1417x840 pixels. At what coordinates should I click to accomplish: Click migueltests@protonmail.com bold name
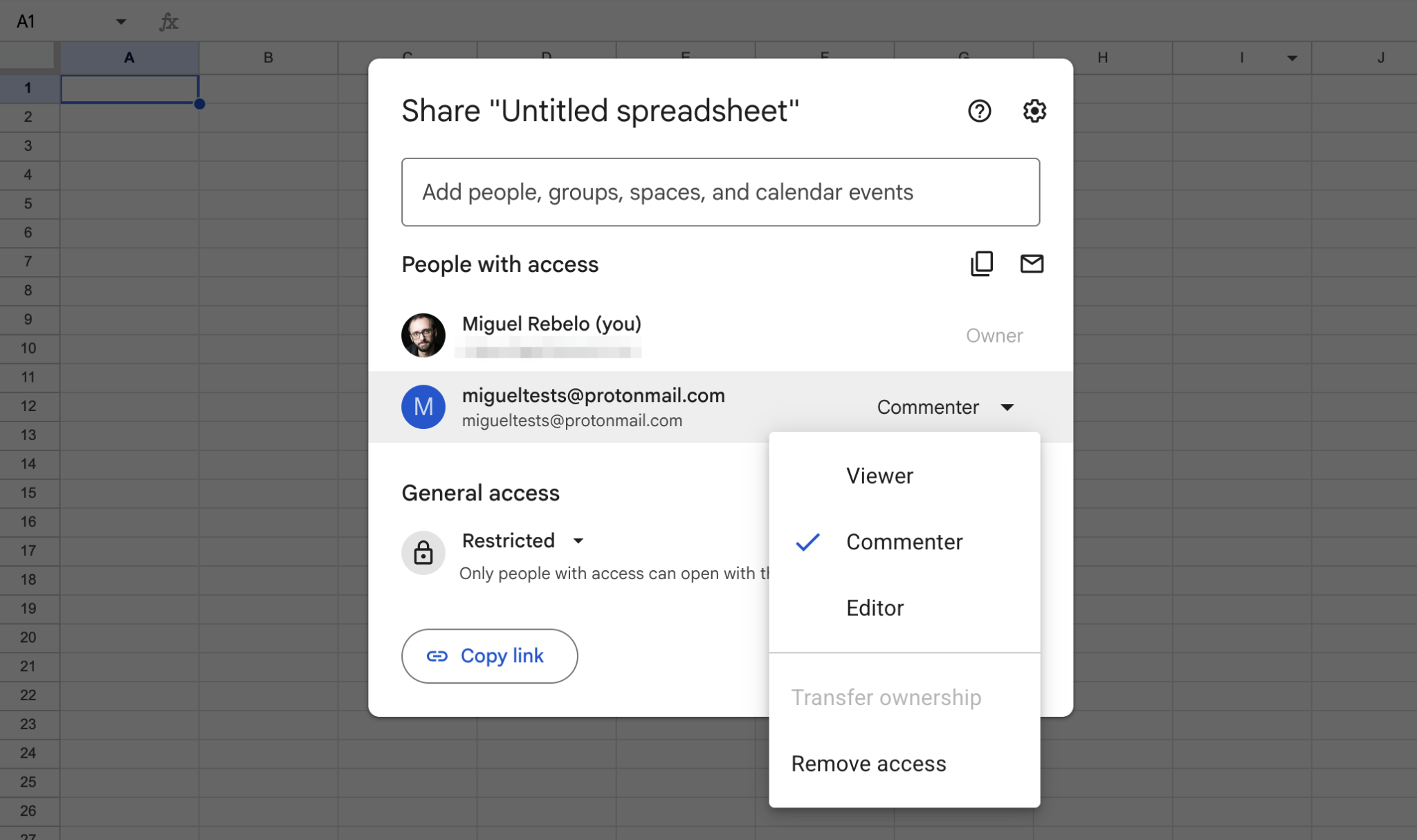pyautogui.click(x=594, y=395)
